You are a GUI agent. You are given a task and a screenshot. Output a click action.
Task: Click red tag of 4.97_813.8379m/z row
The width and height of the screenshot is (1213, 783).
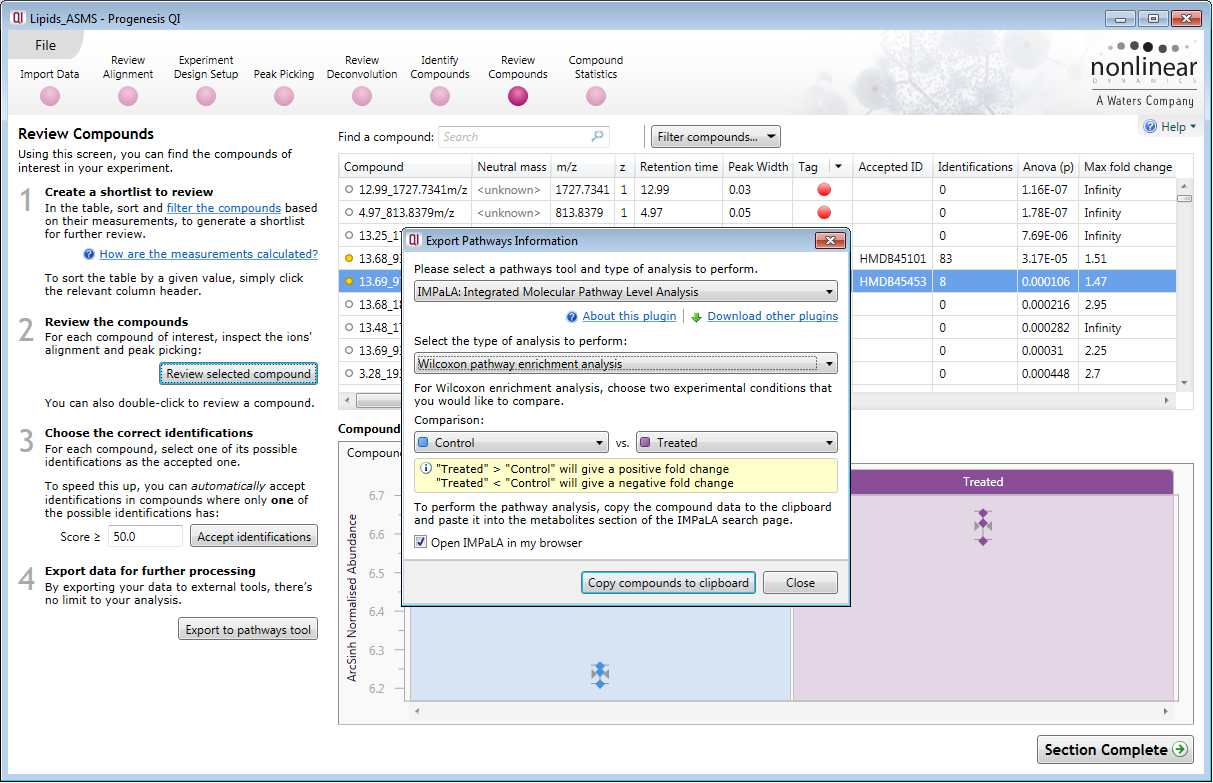click(x=824, y=212)
